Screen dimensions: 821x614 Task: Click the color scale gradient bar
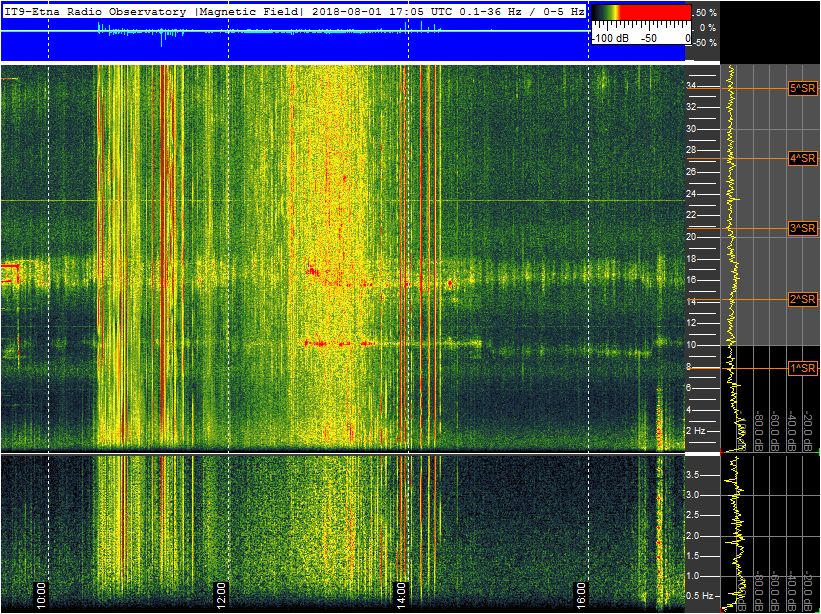click(x=640, y=14)
